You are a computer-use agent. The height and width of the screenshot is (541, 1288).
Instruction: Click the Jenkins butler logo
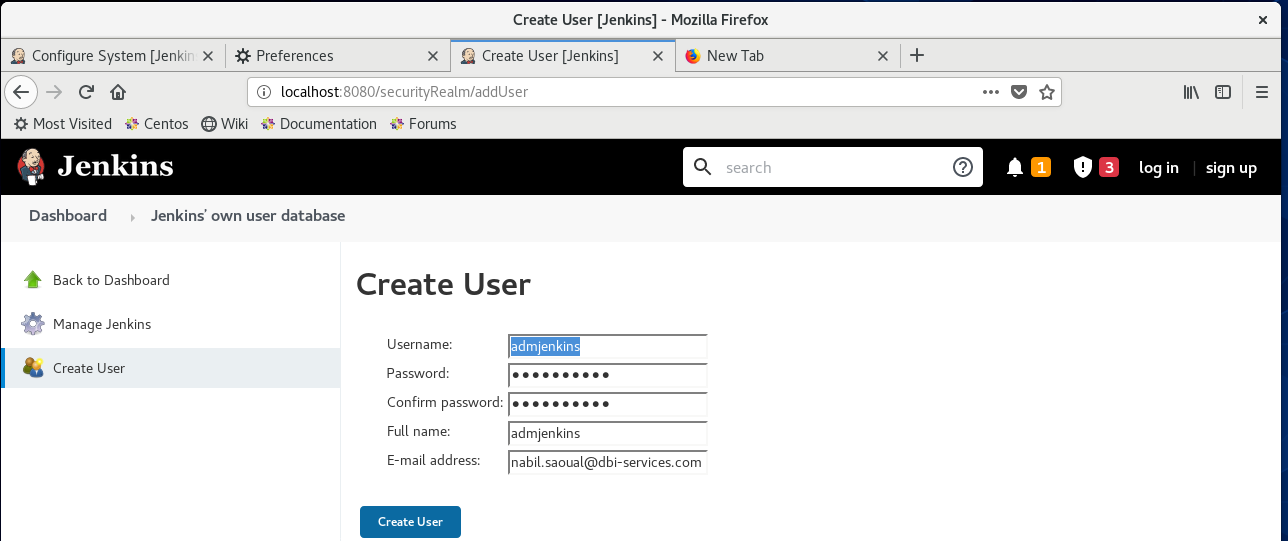tap(31, 167)
